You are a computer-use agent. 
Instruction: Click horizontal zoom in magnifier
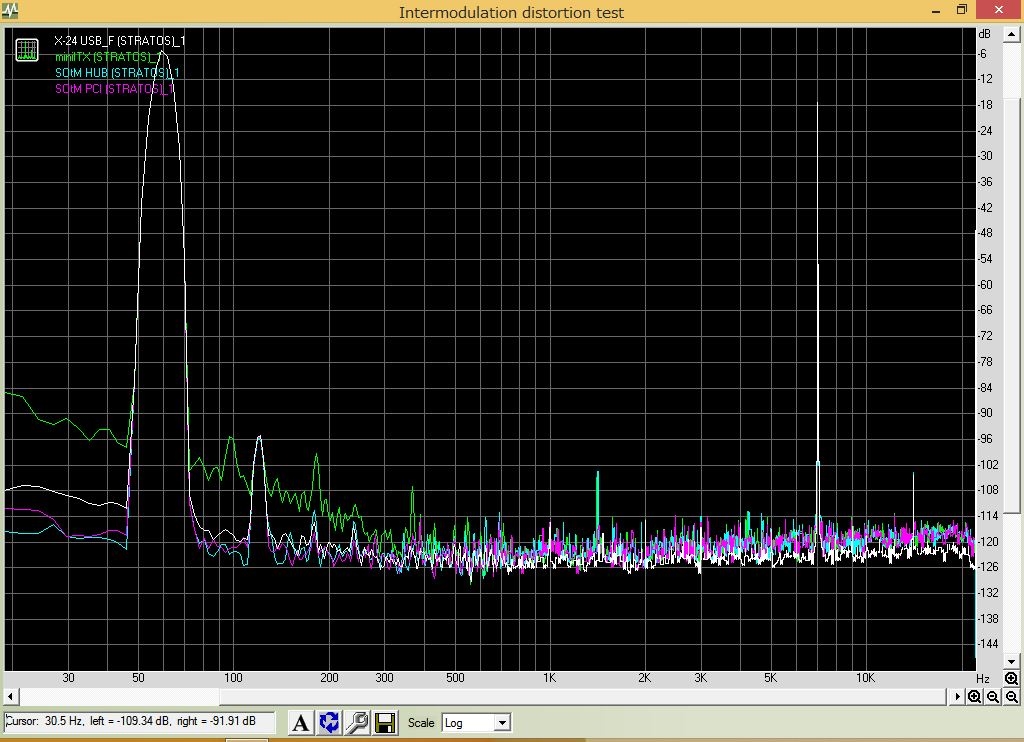click(974, 697)
